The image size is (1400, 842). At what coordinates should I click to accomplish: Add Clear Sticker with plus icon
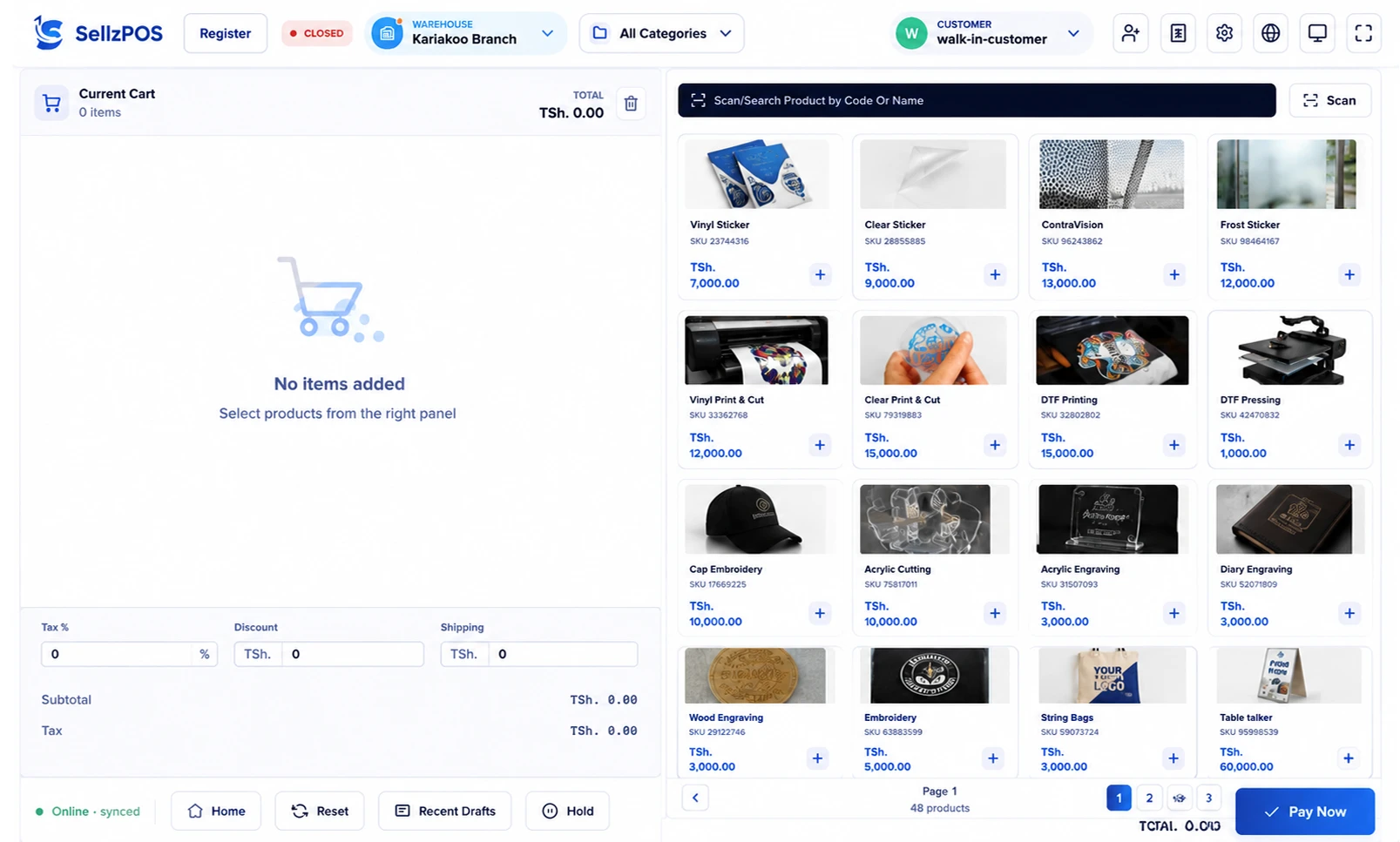pos(995,275)
